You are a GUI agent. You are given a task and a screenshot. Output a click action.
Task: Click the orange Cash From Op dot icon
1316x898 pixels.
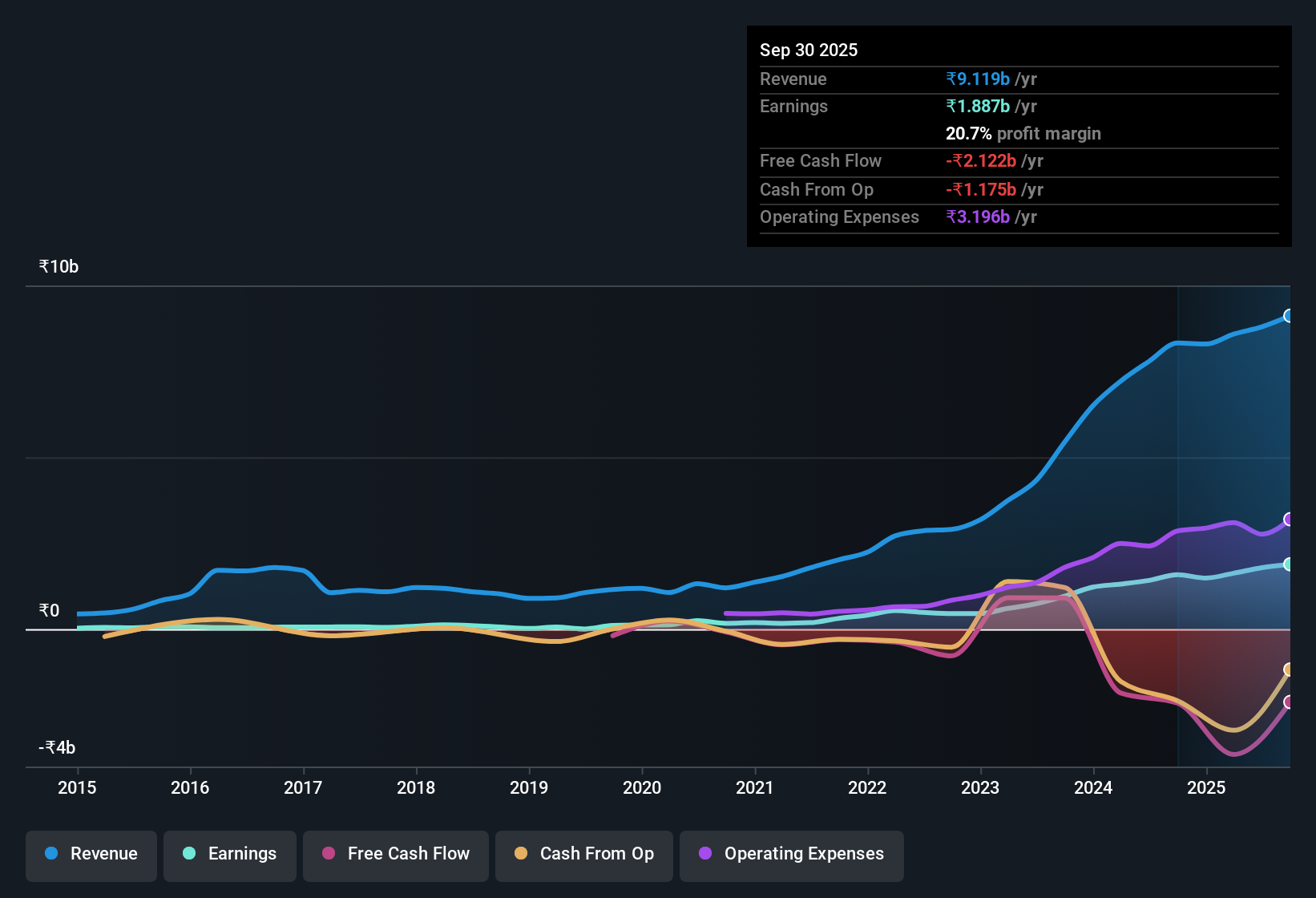click(x=521, y=854)
